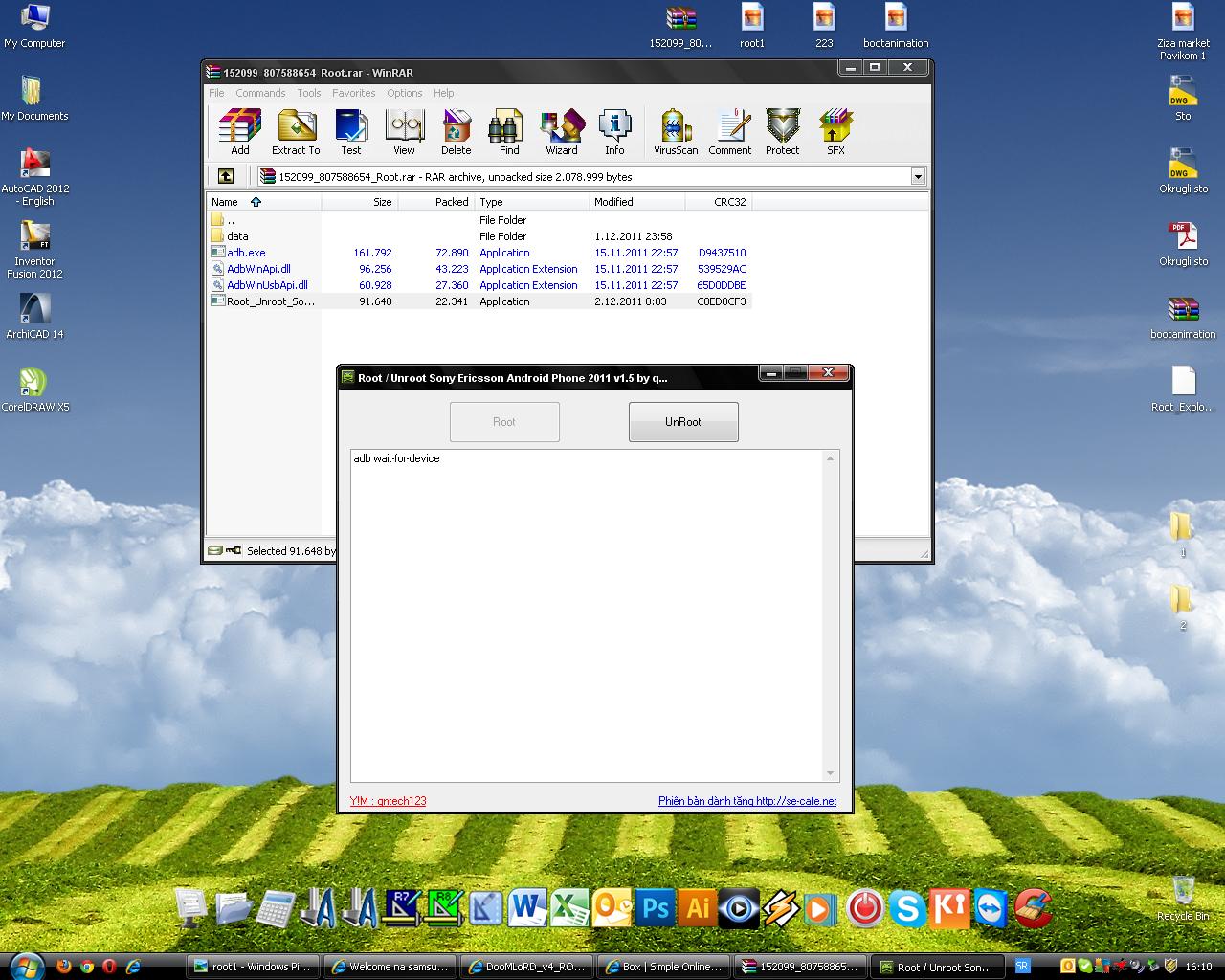The height and width of the screenshot is (980, 1225).
Task: Sort file list by Name column
Action: [226, 202]
